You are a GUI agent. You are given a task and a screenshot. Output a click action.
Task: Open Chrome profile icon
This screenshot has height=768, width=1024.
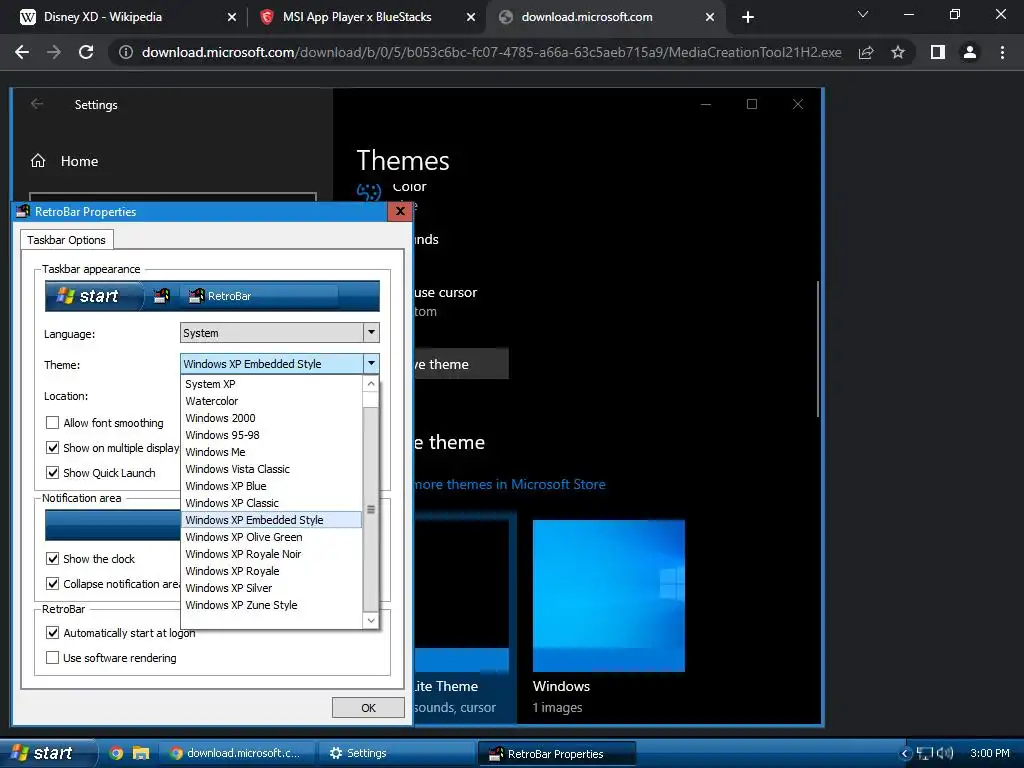click(x=970, y=52)
